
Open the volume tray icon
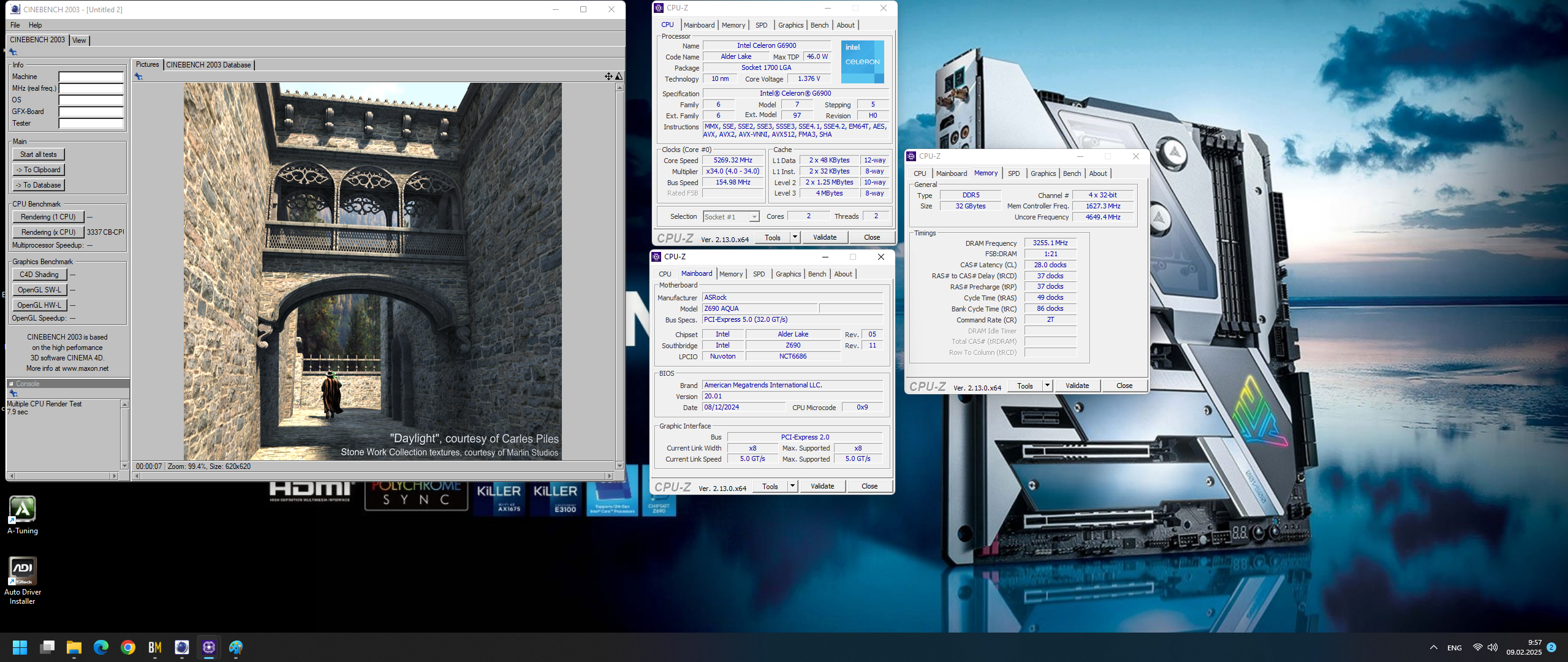click(1492, 647)
